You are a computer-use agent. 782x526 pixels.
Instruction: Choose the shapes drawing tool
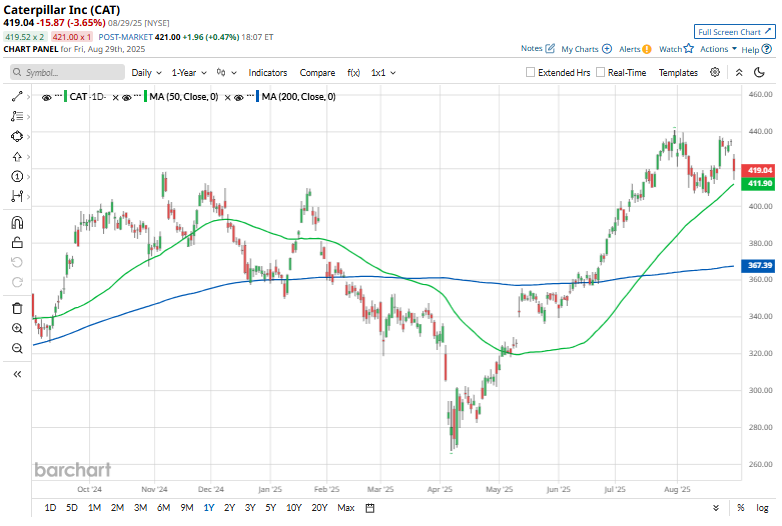tap(17, 136)
